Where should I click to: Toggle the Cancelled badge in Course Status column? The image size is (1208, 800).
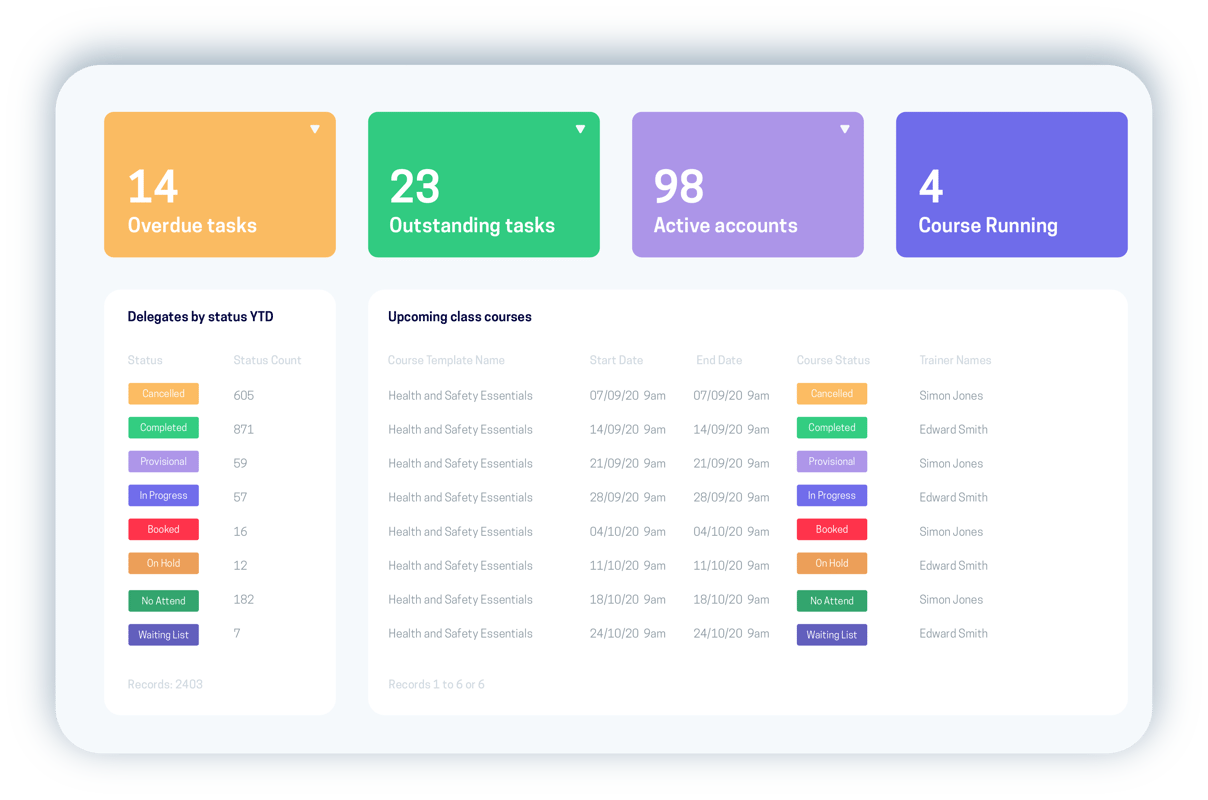[x=831, y=393]
